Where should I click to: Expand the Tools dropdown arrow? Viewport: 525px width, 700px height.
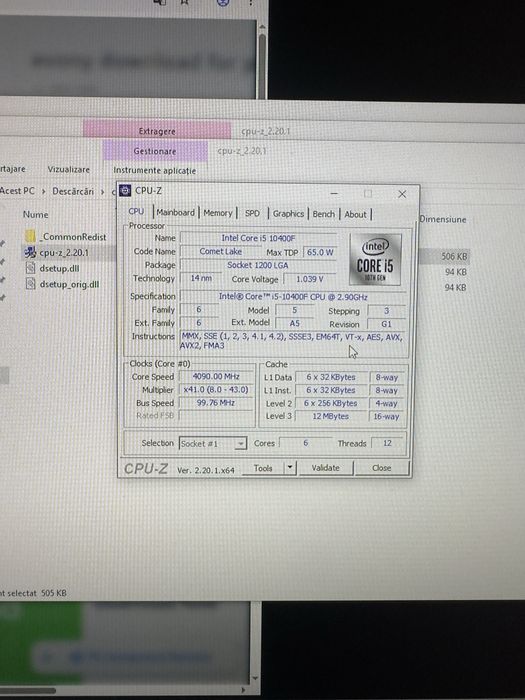(x=290, y=468)
